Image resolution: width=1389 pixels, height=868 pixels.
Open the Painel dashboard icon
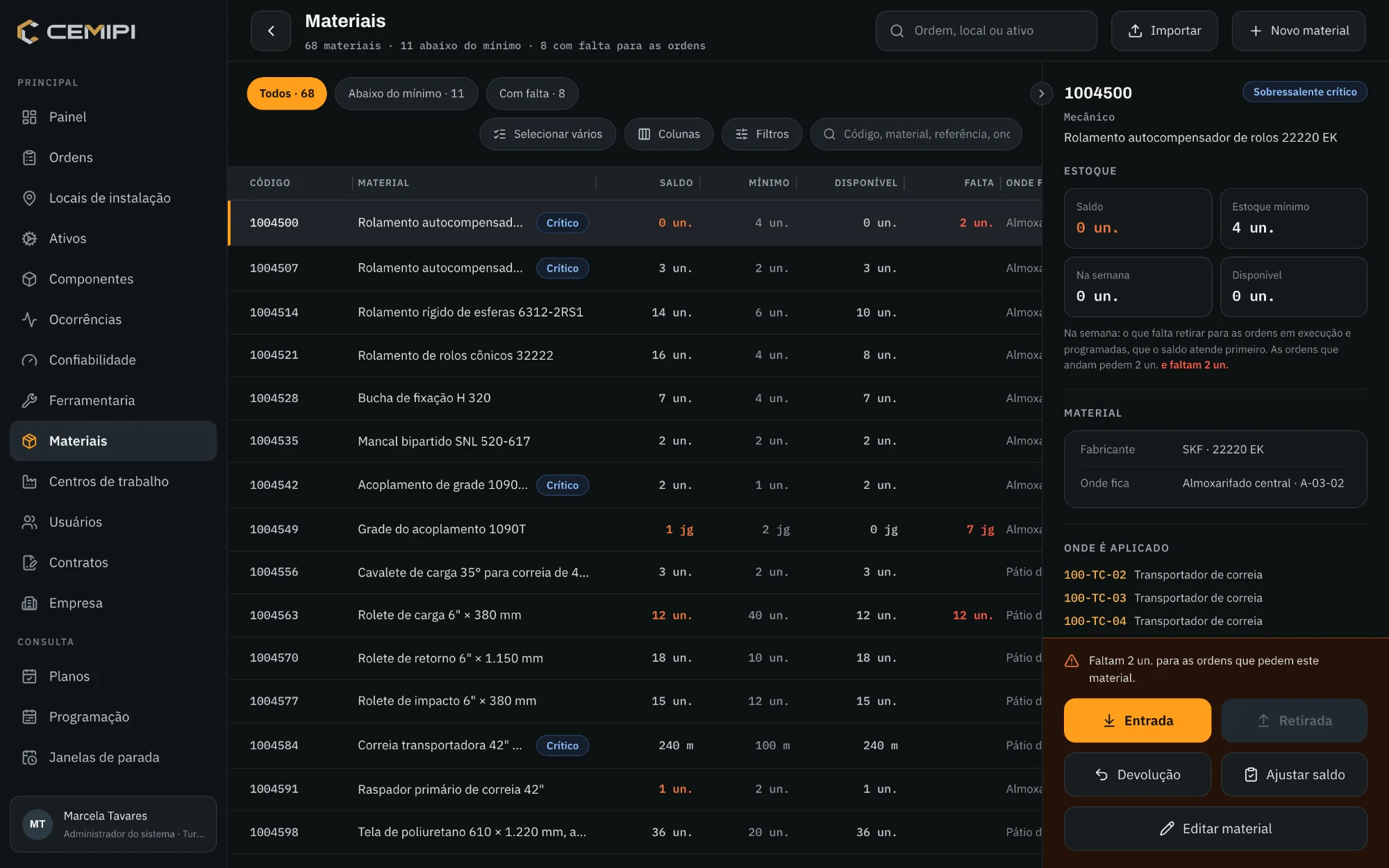point(29,117)
